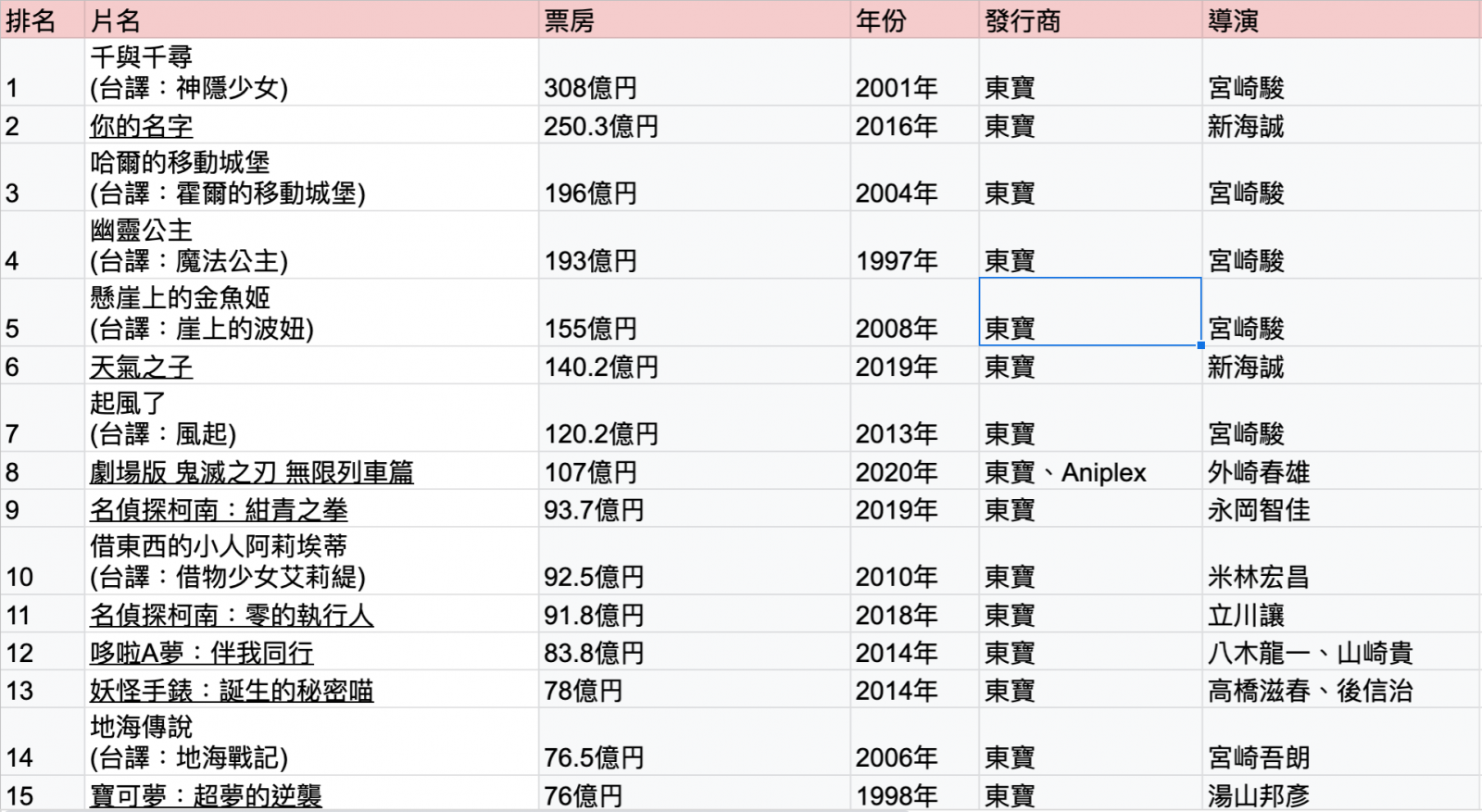Click the 1997年 year cell
This screenshot has height=812, width=1482.
(x=915, y=245)
